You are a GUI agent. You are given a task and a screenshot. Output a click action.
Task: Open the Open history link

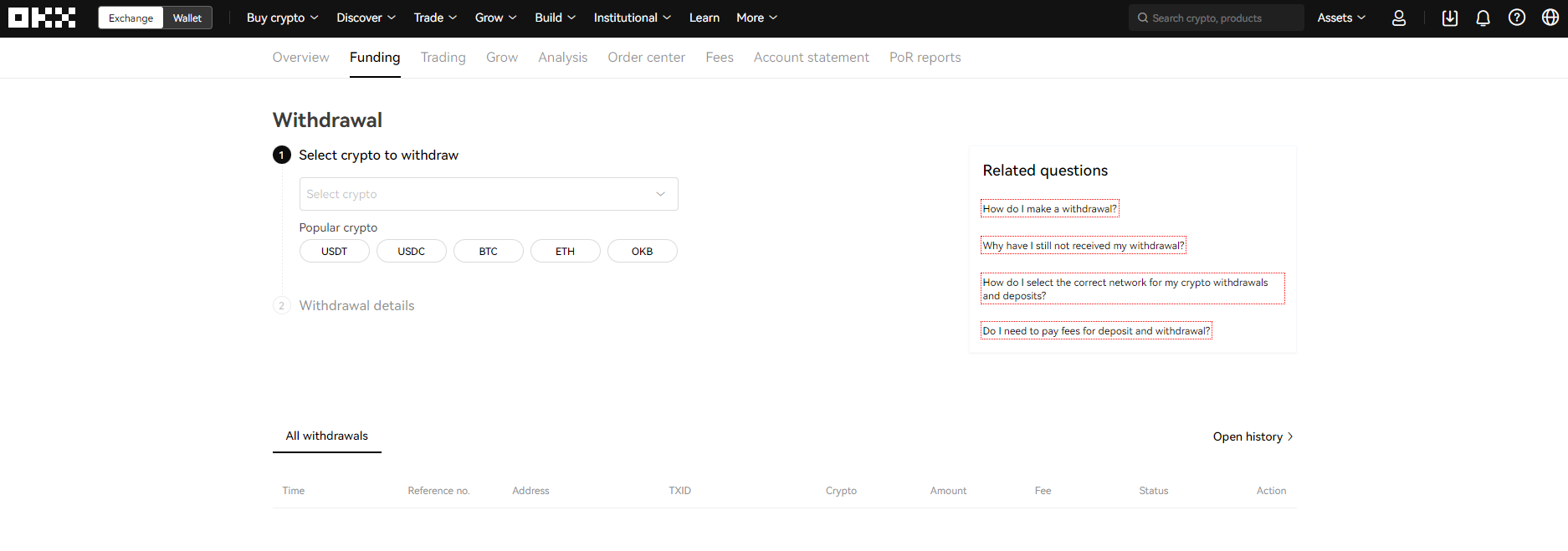1253,436
